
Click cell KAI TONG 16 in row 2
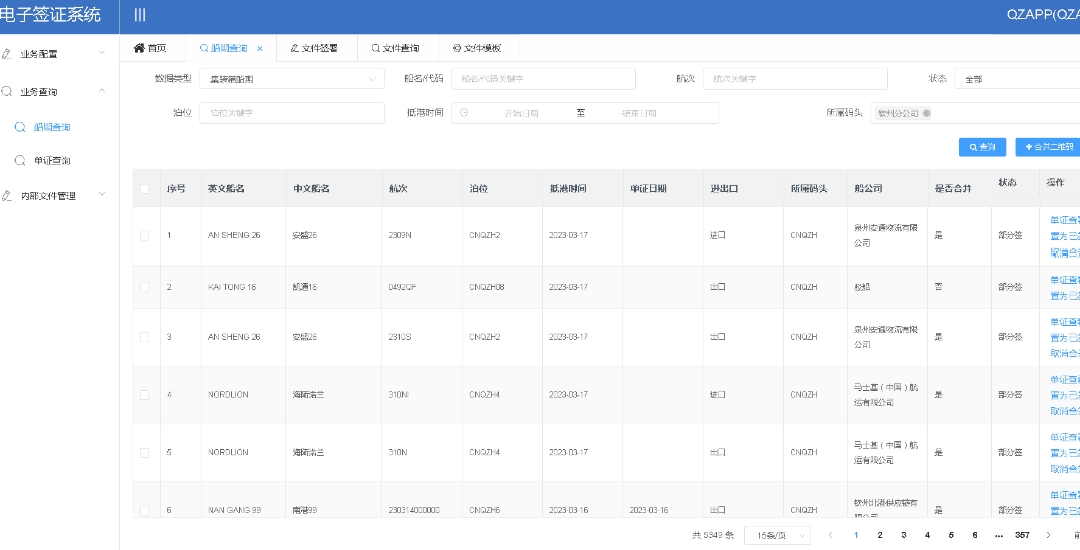tap(232, 287)
